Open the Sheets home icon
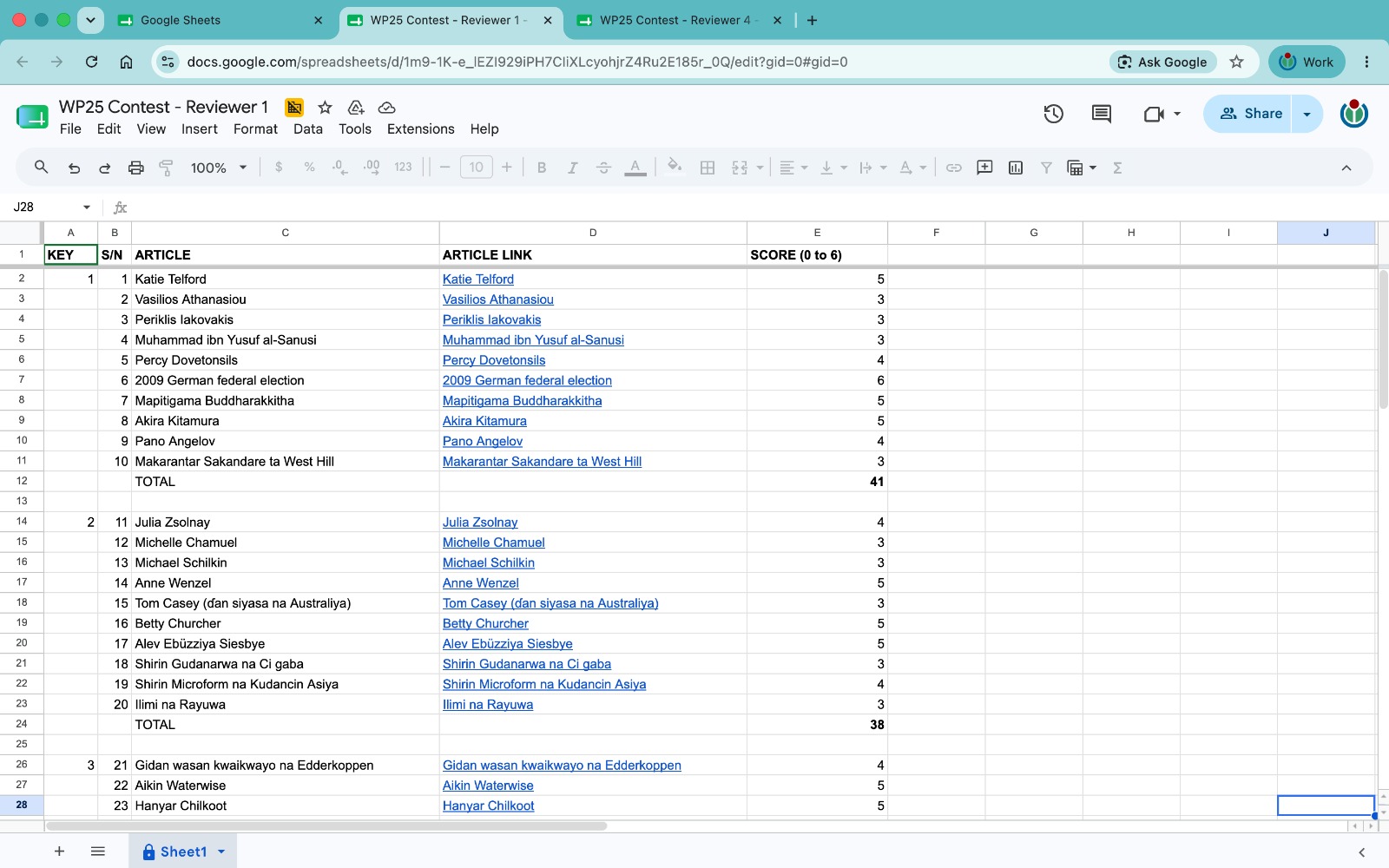The image size is (1389, 868). 32,115
